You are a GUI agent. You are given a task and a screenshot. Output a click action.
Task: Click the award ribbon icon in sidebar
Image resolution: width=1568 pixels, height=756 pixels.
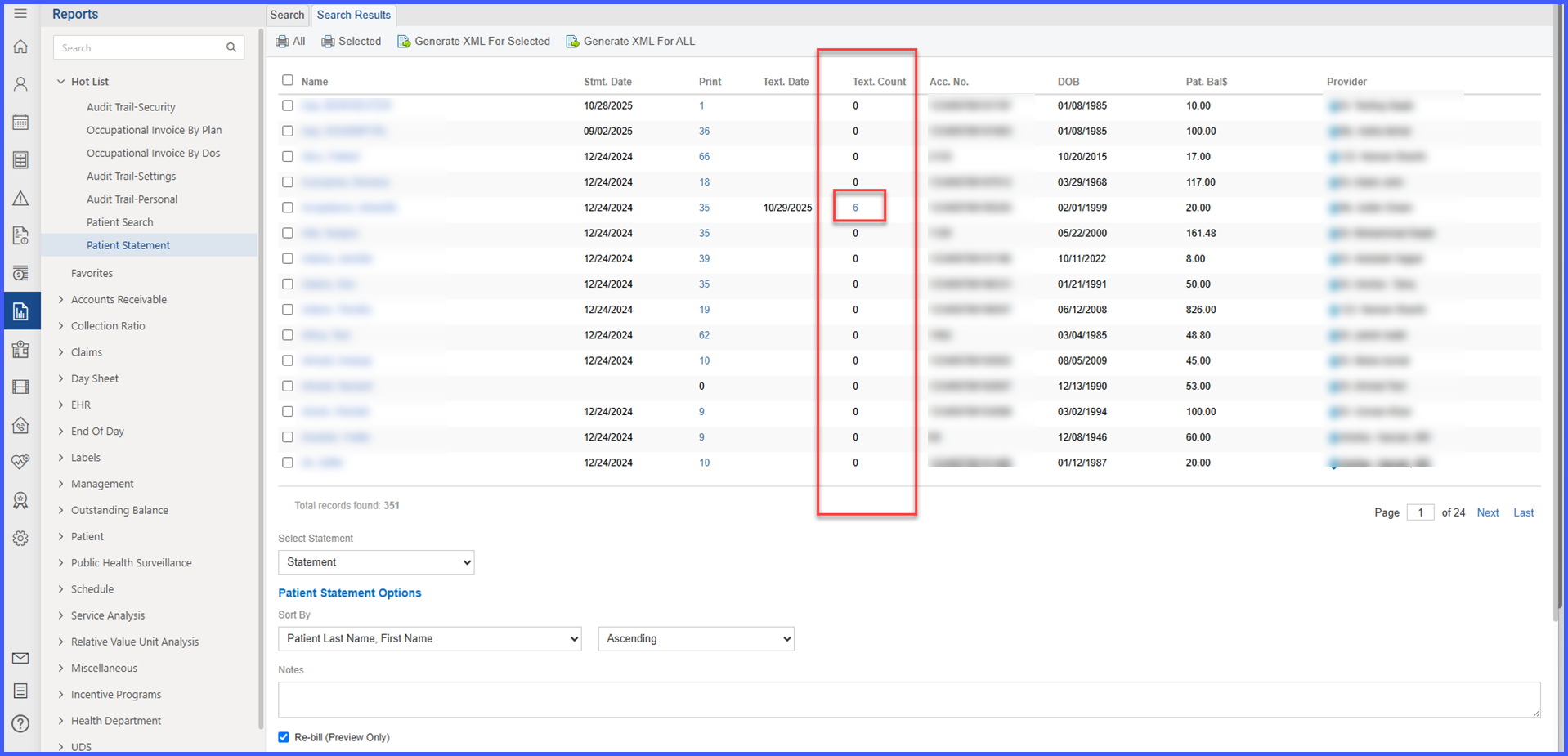pos(20,500)
